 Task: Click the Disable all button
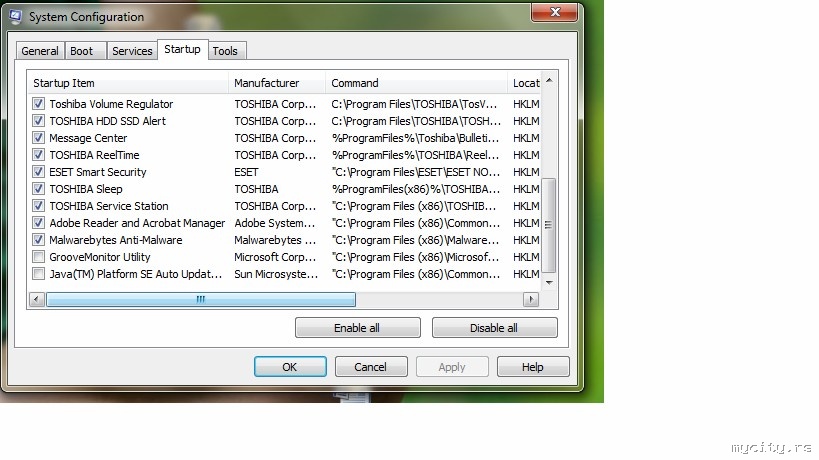[494, 328]
